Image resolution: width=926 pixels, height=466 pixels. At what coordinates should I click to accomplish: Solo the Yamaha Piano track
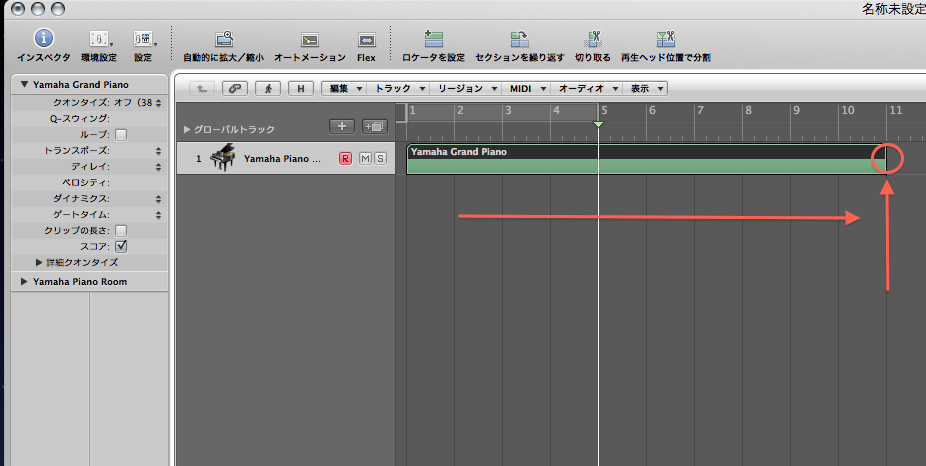point(380,158)
